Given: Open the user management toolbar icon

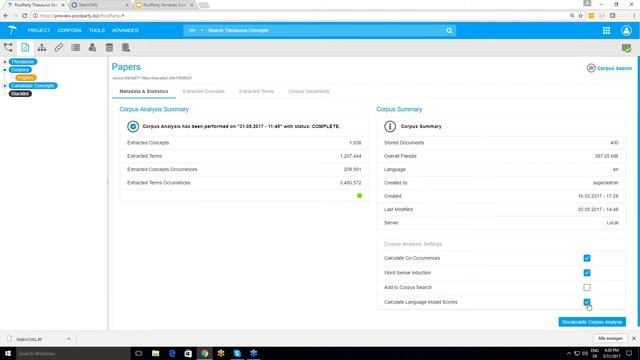Looking at the screenshot, I should (x=93, y=48).
